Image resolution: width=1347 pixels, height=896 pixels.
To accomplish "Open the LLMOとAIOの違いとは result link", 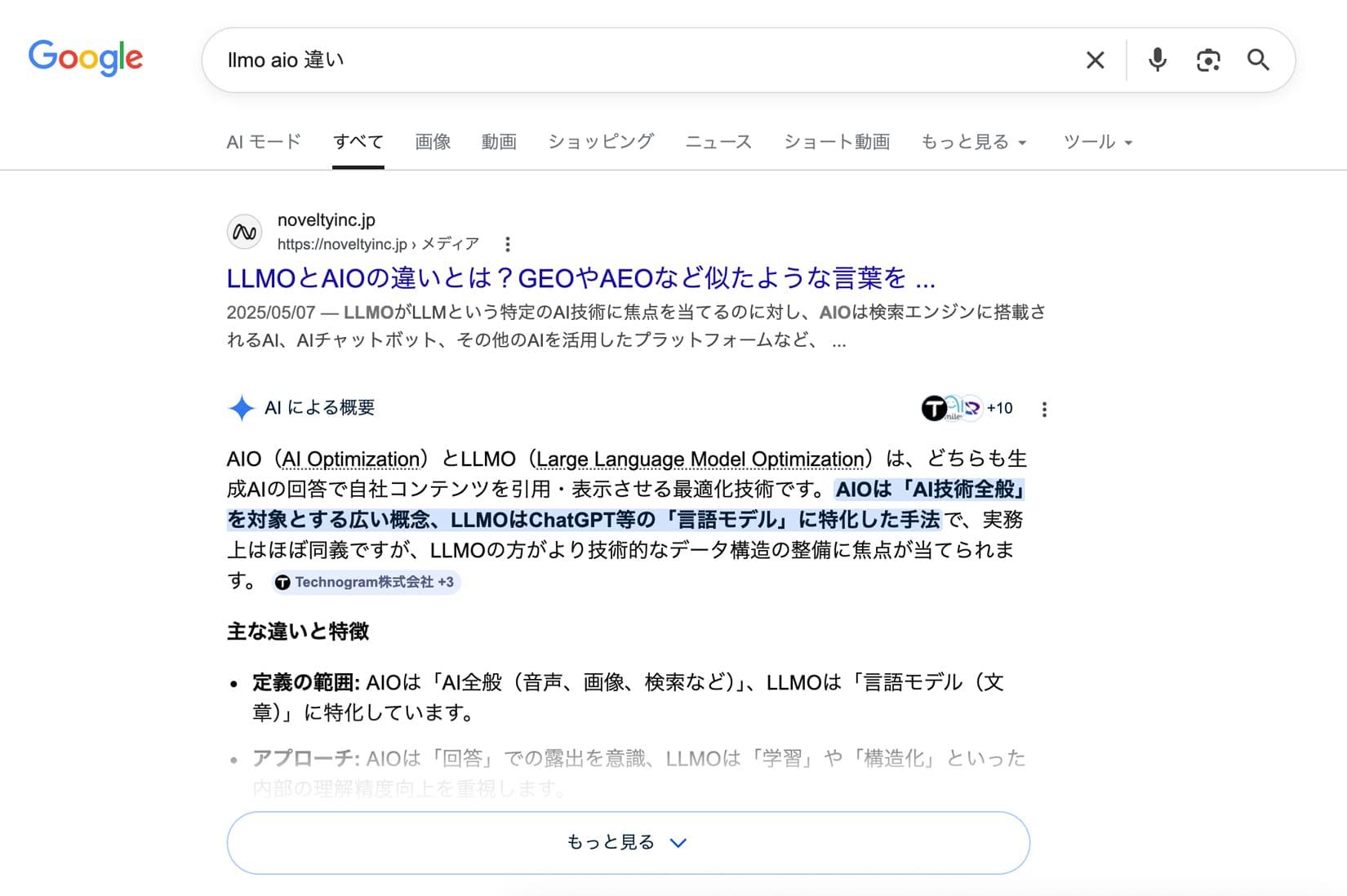I will (580, 278).
